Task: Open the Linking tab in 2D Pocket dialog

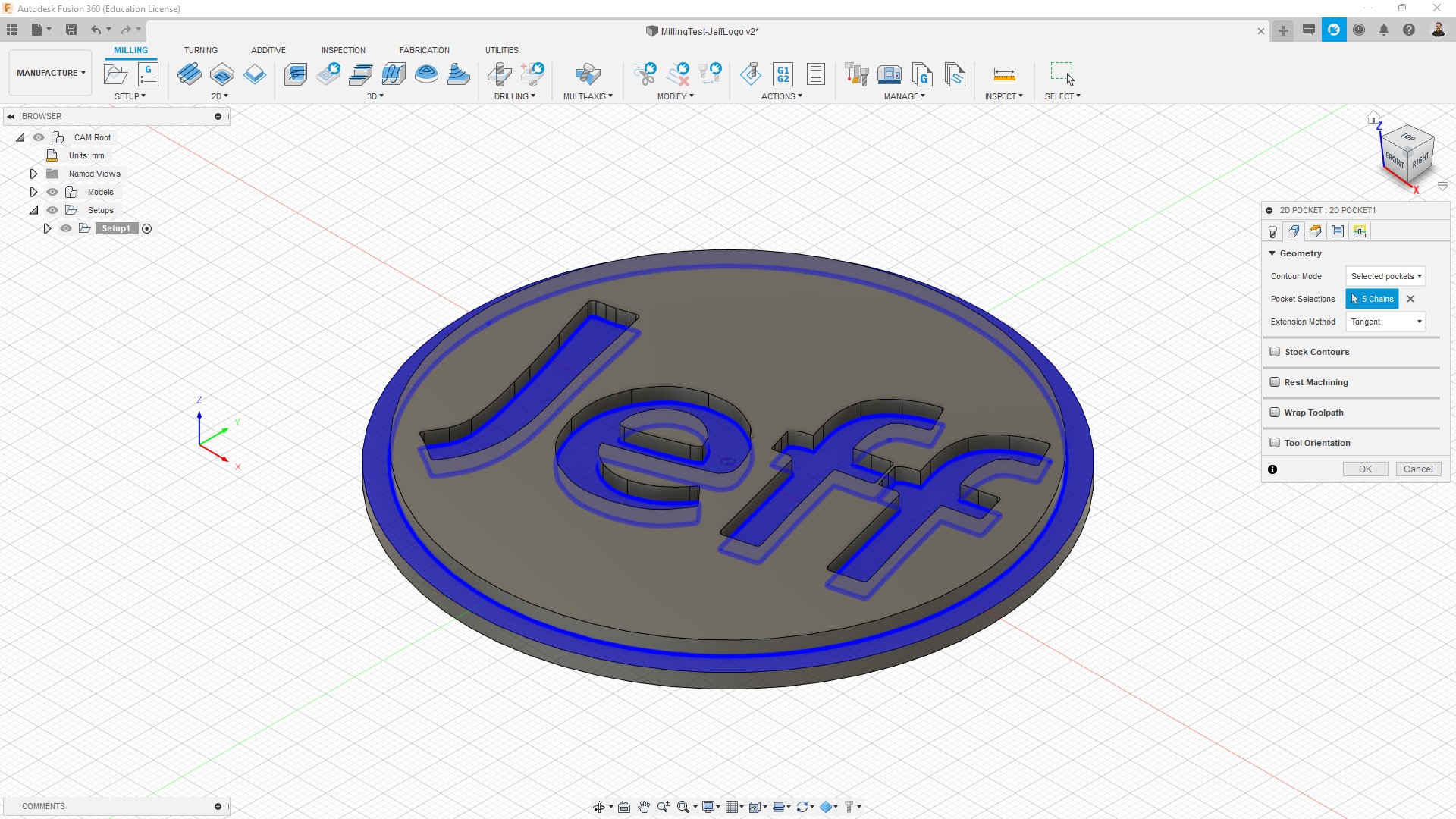Action: (1360, 232)
